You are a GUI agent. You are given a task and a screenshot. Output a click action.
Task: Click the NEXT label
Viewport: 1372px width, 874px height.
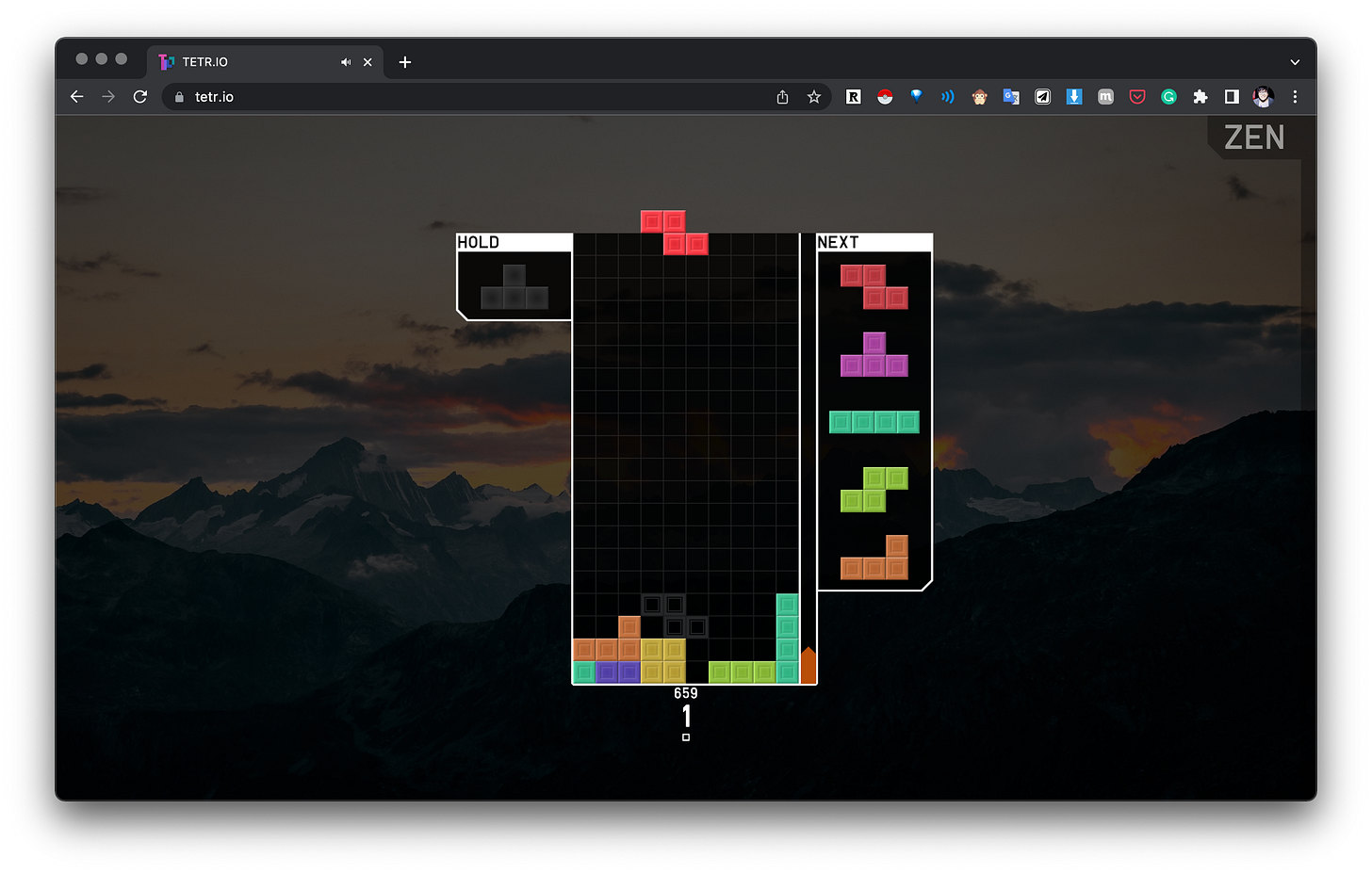point(839,242)
